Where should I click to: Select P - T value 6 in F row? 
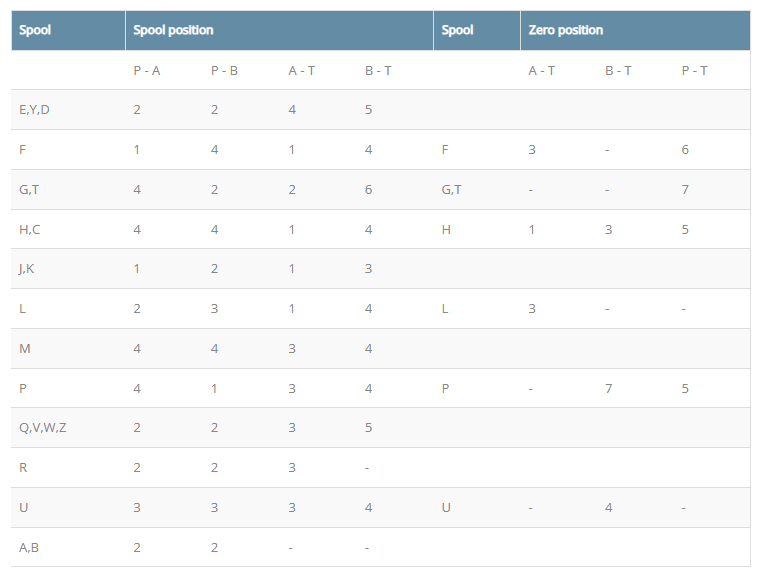click(x=685, y=149)
